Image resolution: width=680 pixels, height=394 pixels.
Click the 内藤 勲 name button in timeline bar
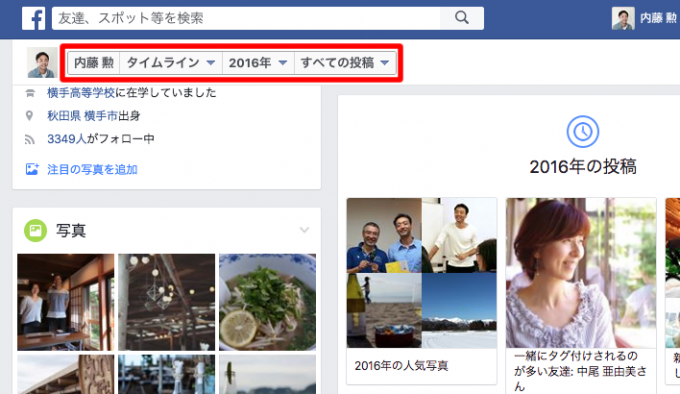click(94, 63)
